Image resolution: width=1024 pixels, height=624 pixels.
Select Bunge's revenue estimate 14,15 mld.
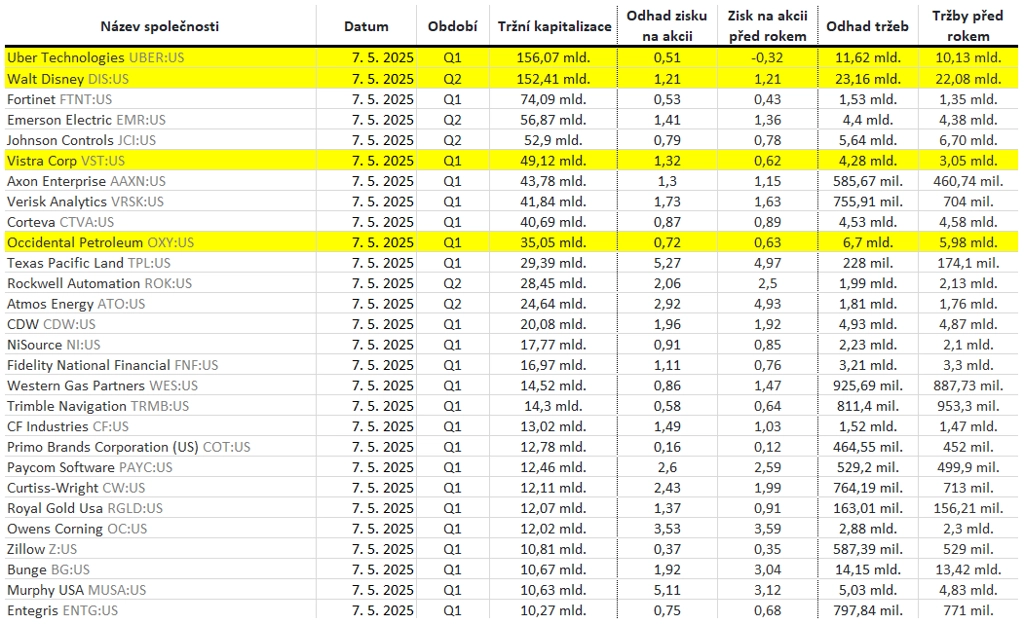coord(868,570)
